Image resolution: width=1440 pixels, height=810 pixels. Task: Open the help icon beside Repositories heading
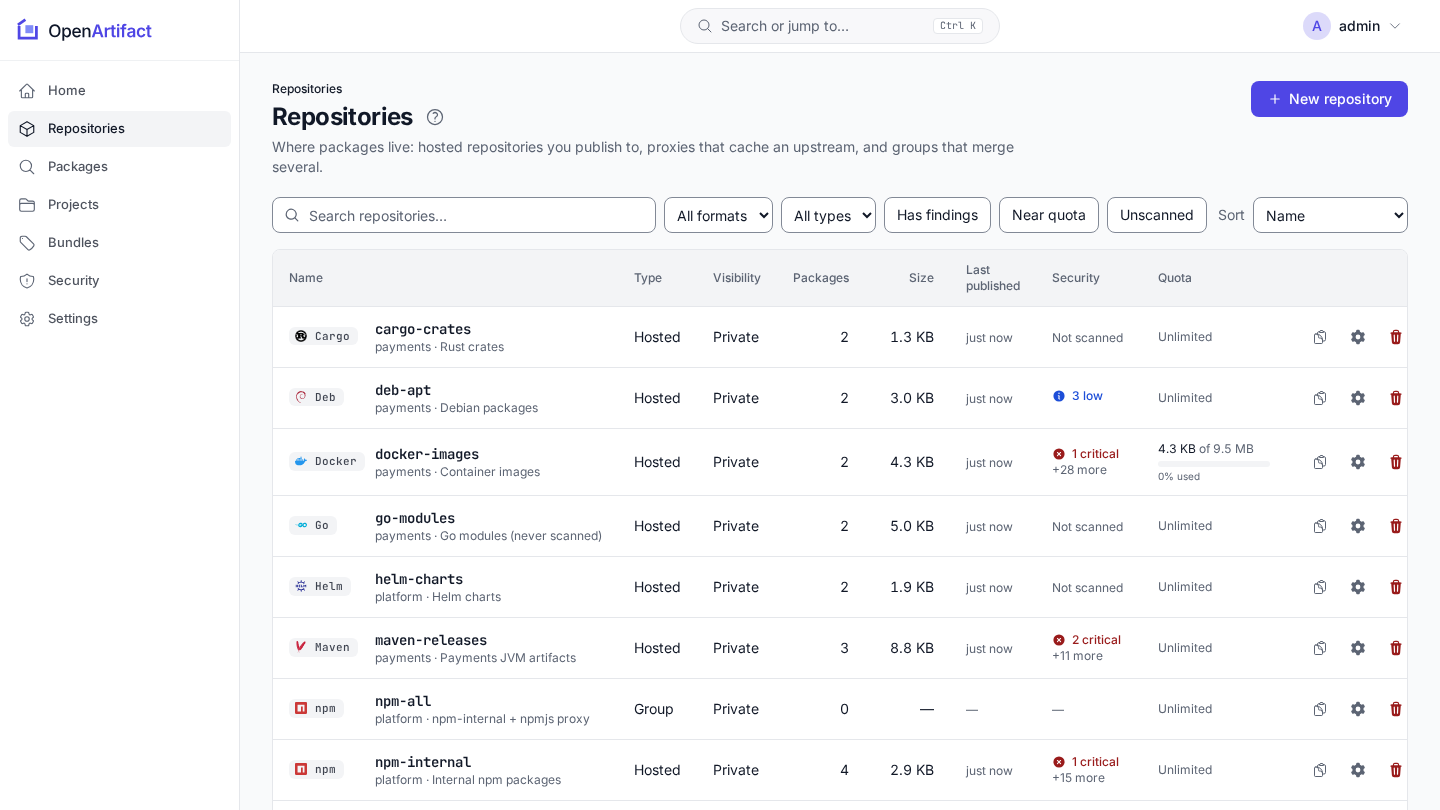coord(435,117)
